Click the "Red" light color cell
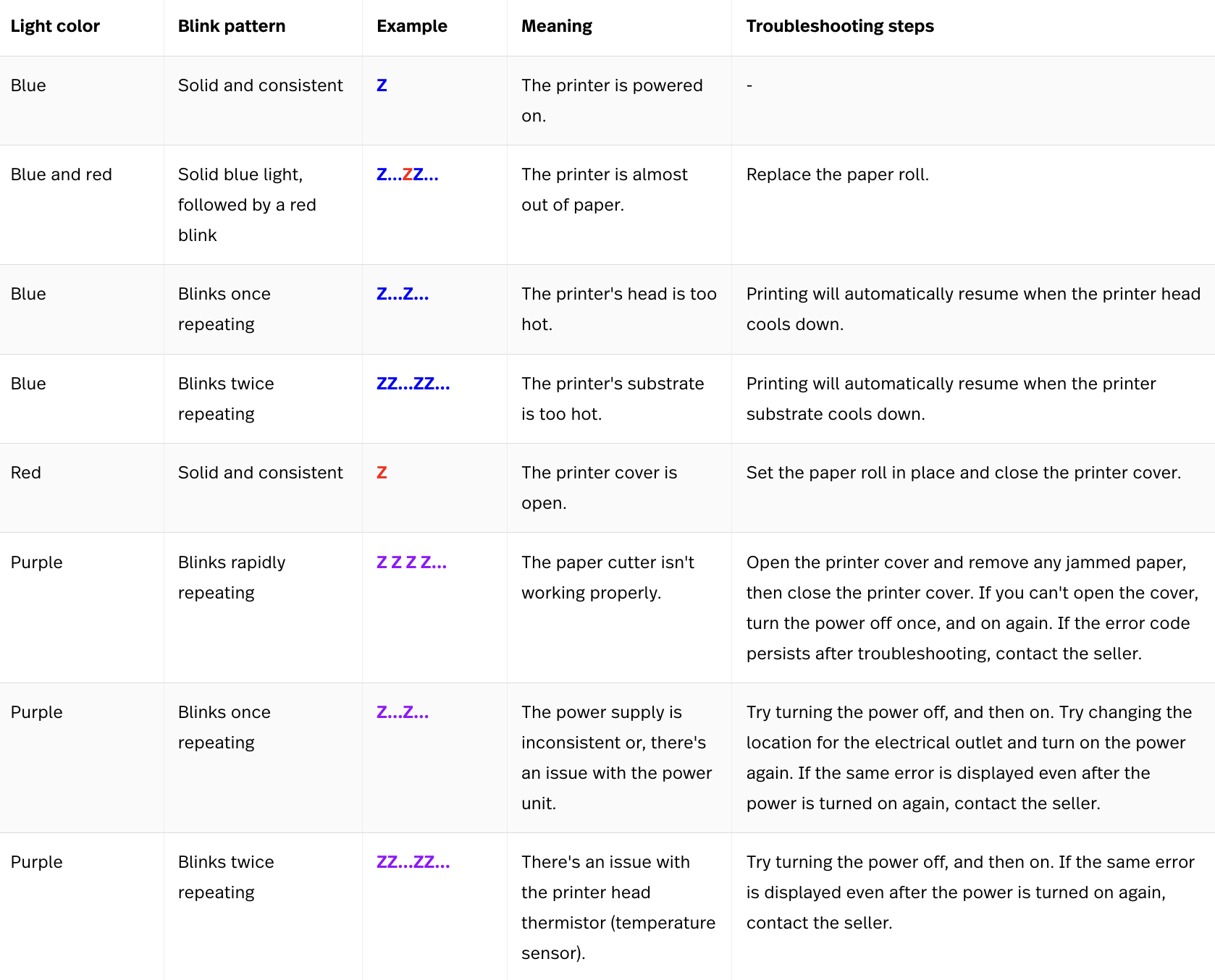1215x980 pixels. tap(26, 473)
